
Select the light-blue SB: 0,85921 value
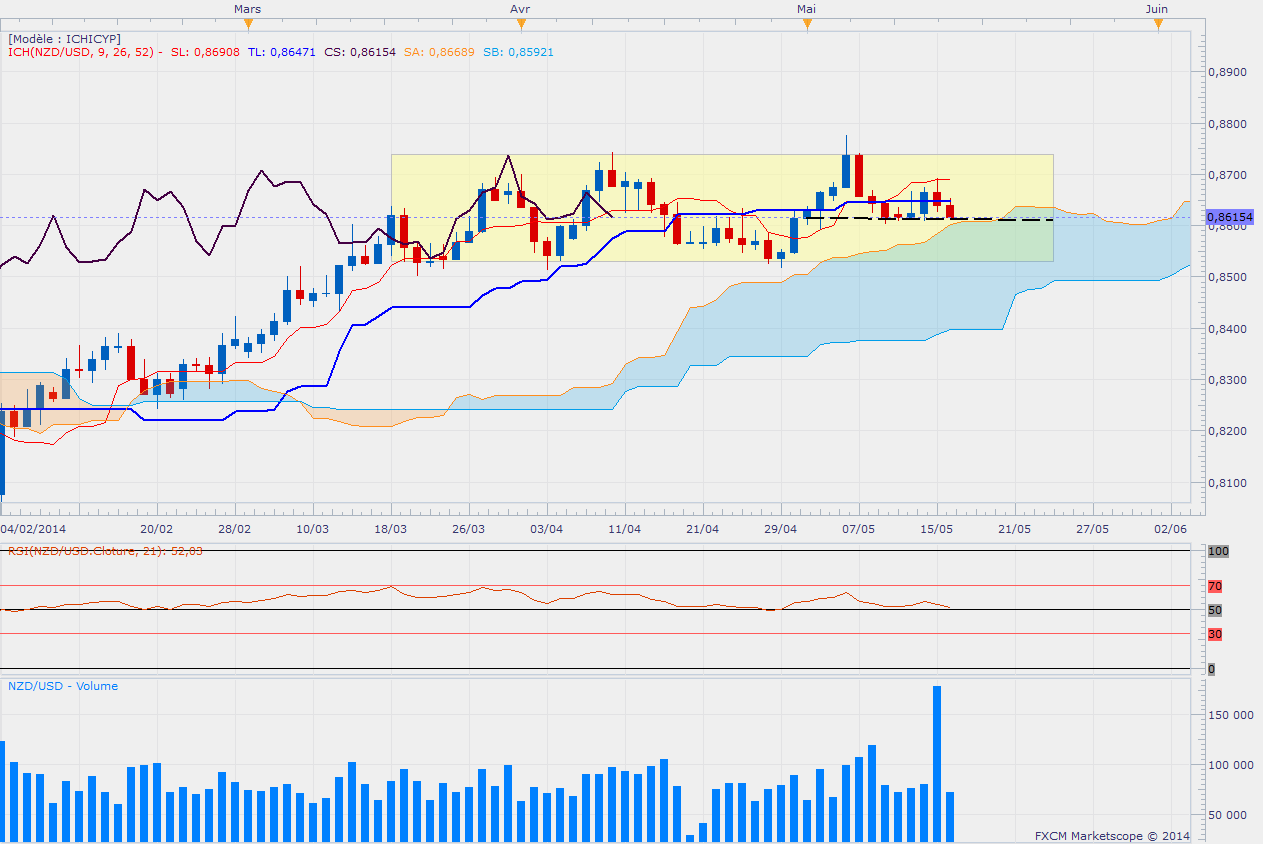[518, 50]
